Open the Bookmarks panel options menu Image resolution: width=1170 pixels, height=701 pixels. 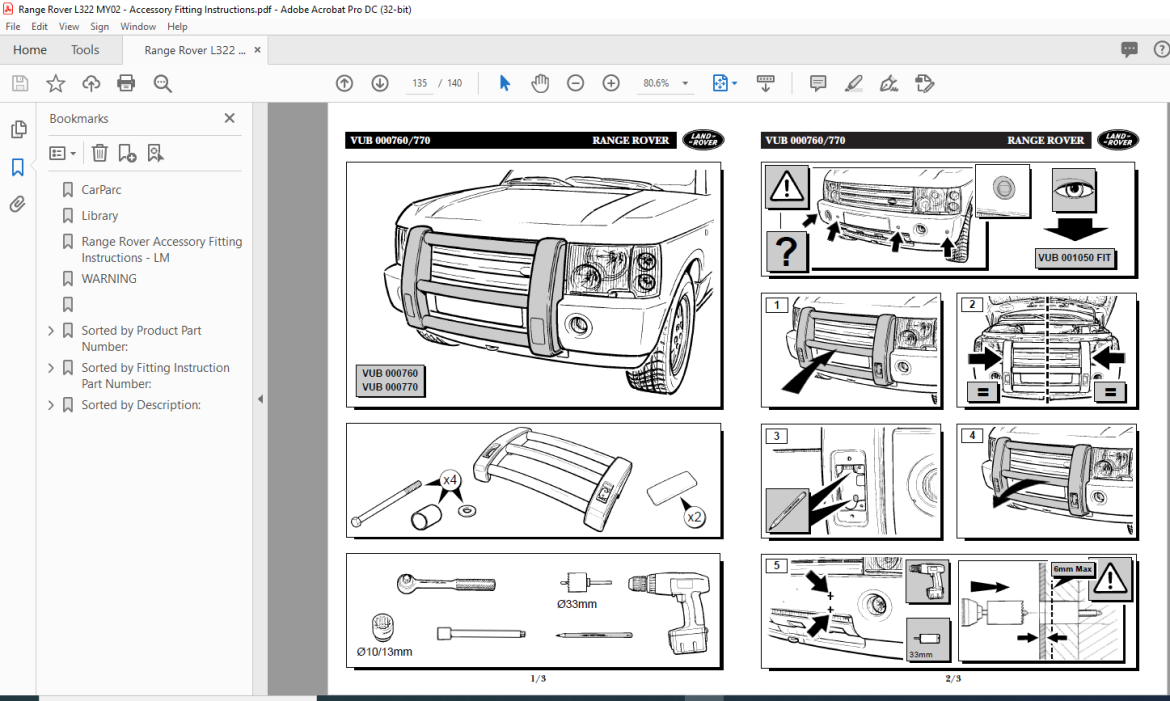click(x=60, y=152)
